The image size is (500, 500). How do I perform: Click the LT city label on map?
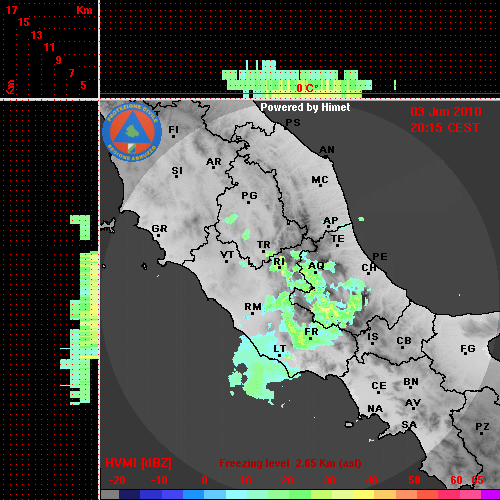point(280,349)
